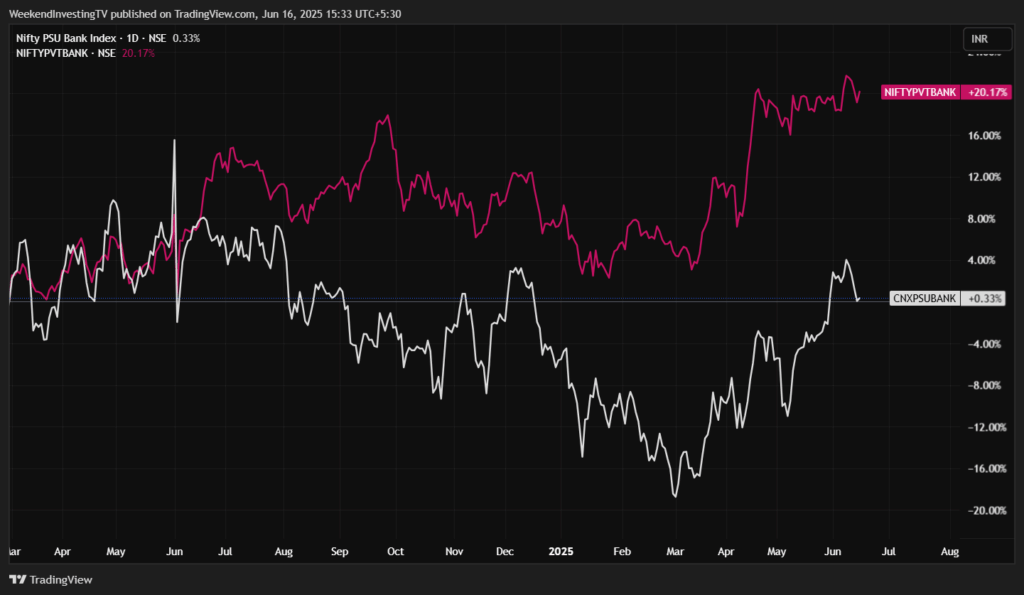This screenshot has height=595, width=1024.
Task: Click the +20.17% value tag
Action: click(987, 92)
